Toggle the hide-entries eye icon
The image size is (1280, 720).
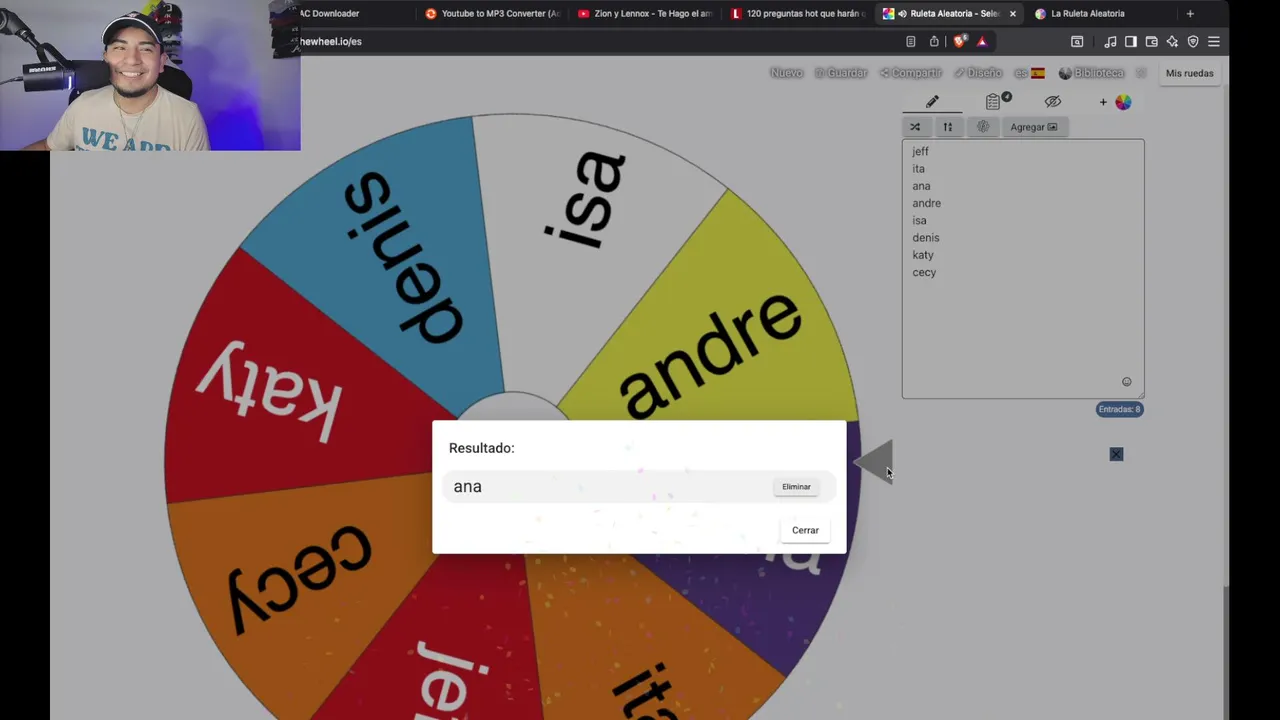[1052, 102]
